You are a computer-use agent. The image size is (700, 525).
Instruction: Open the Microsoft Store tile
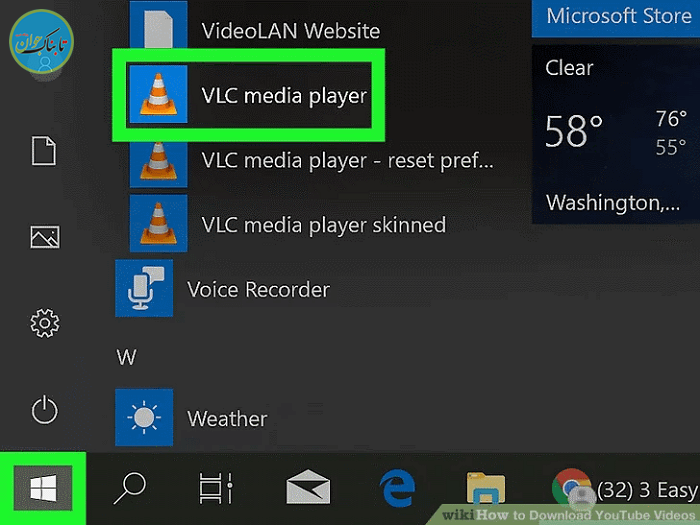click(616, 16)
